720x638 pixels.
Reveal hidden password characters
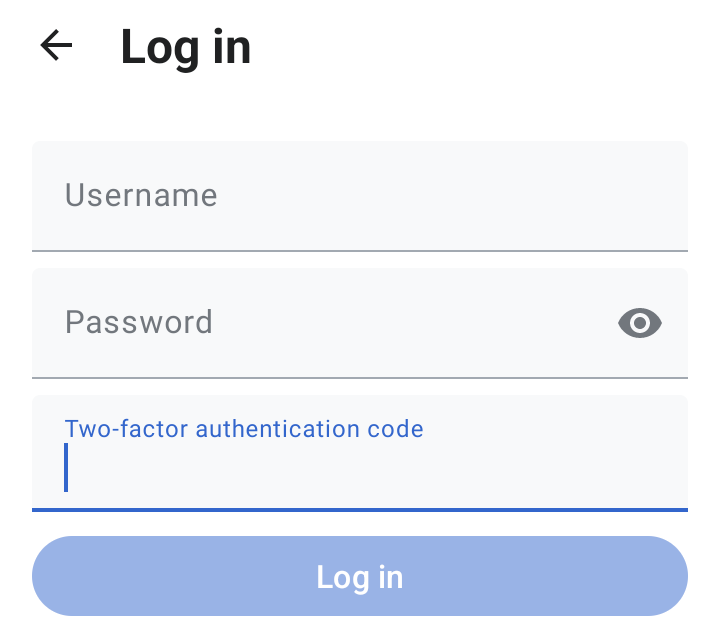pyautogui.click(x=640, y=323)
